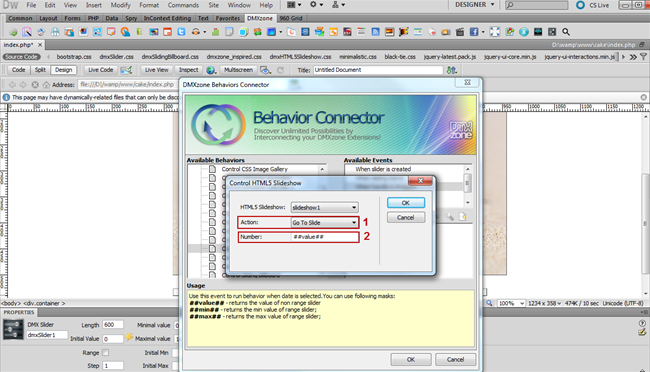This screenshot has width=650, height=372.
Task: Open the Site menu
Action: 213,5
